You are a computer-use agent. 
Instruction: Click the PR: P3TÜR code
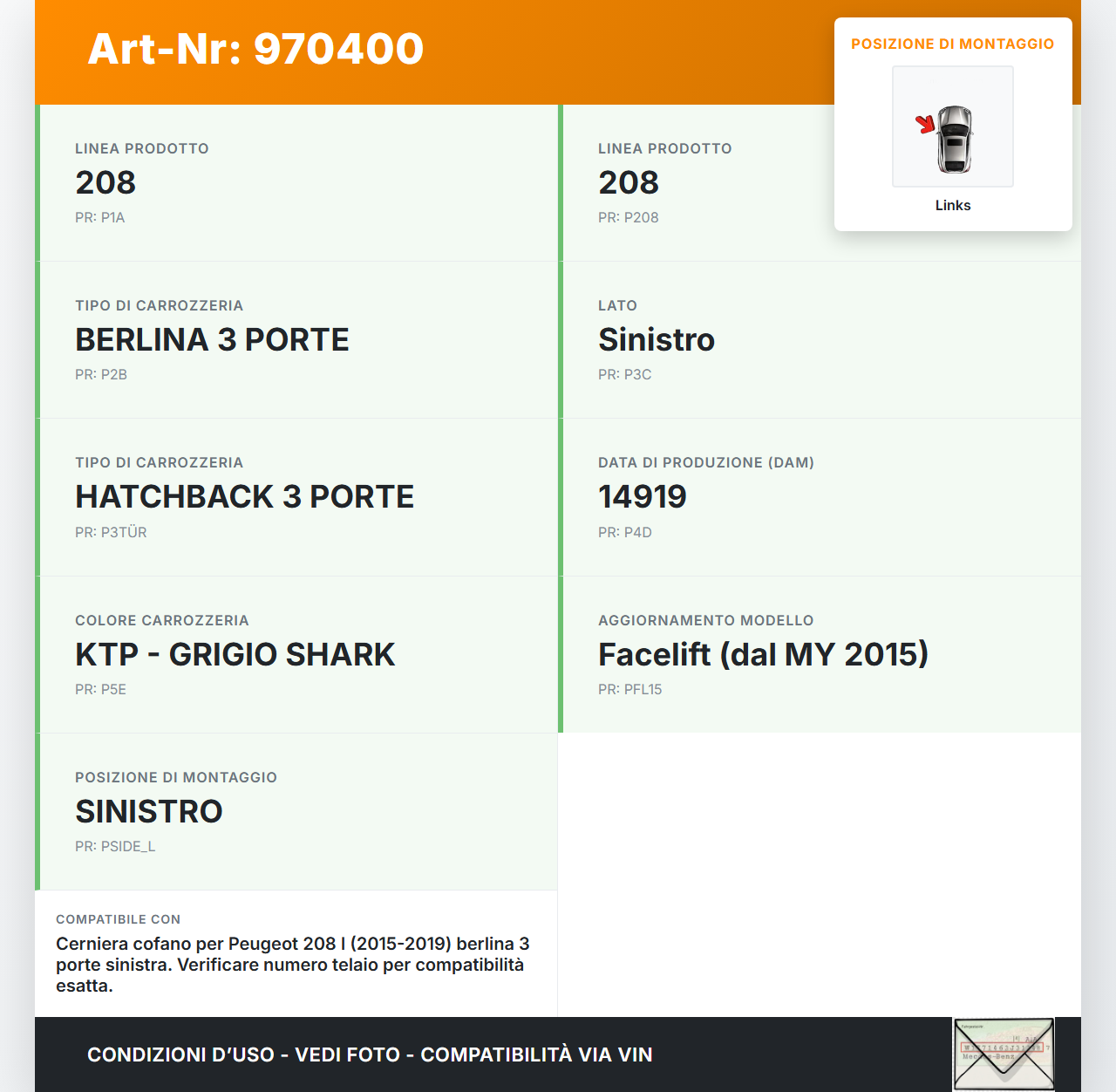(111, 532)
